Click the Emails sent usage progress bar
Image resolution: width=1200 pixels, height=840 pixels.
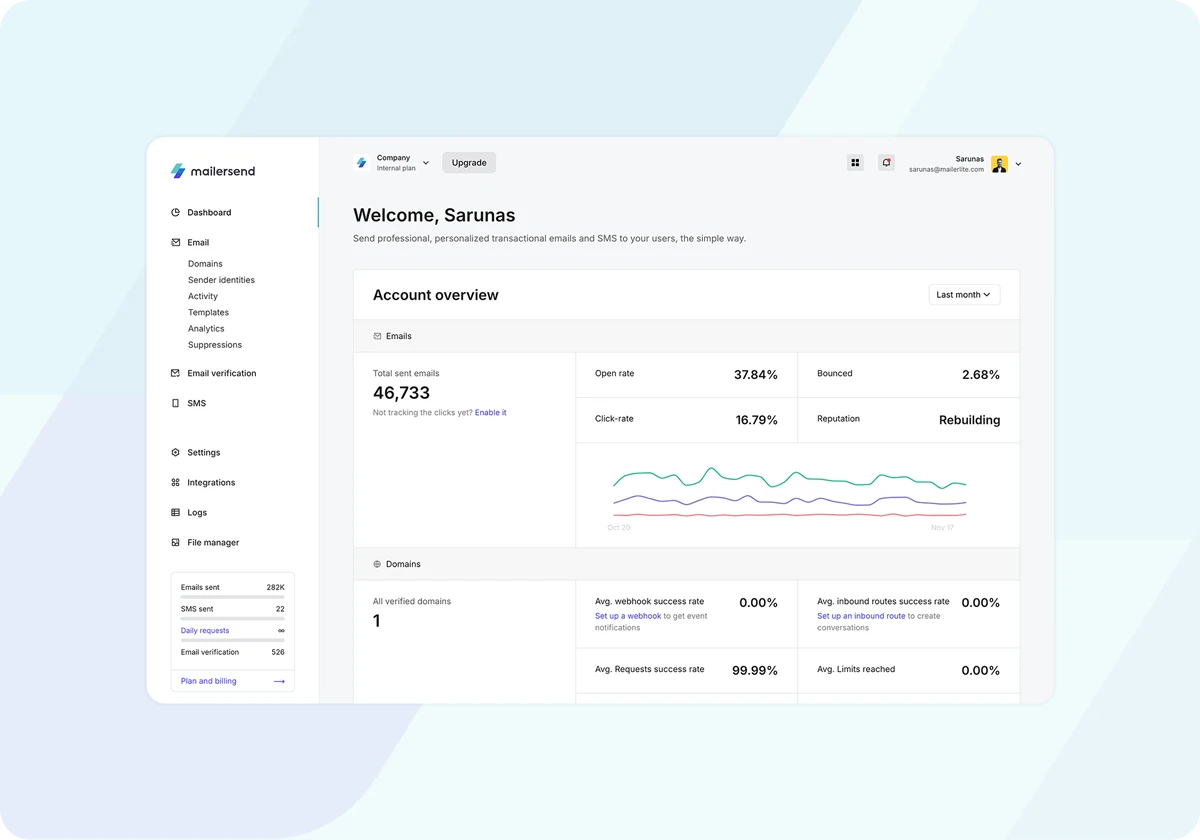232,598
